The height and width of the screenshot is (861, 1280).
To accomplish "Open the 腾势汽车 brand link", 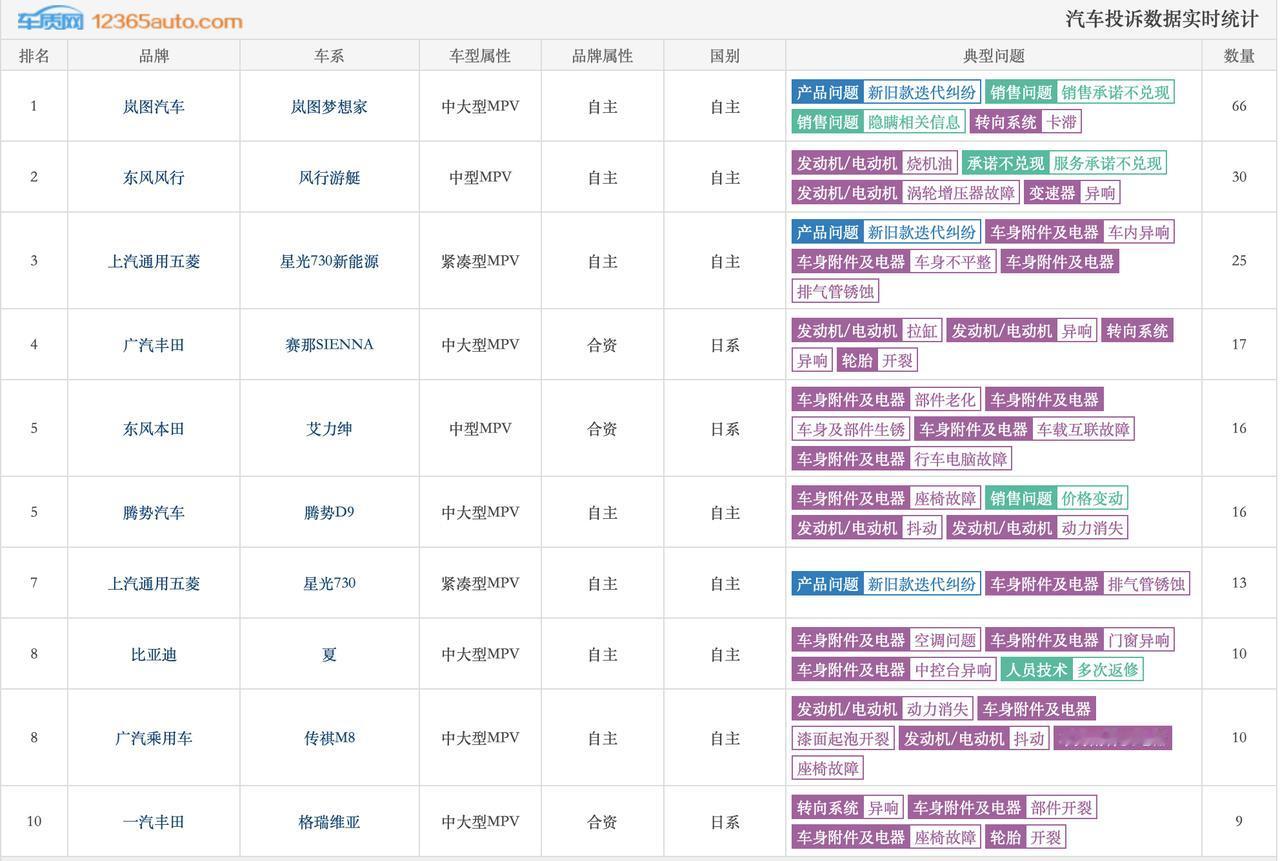I will click(x=154, y=513).
